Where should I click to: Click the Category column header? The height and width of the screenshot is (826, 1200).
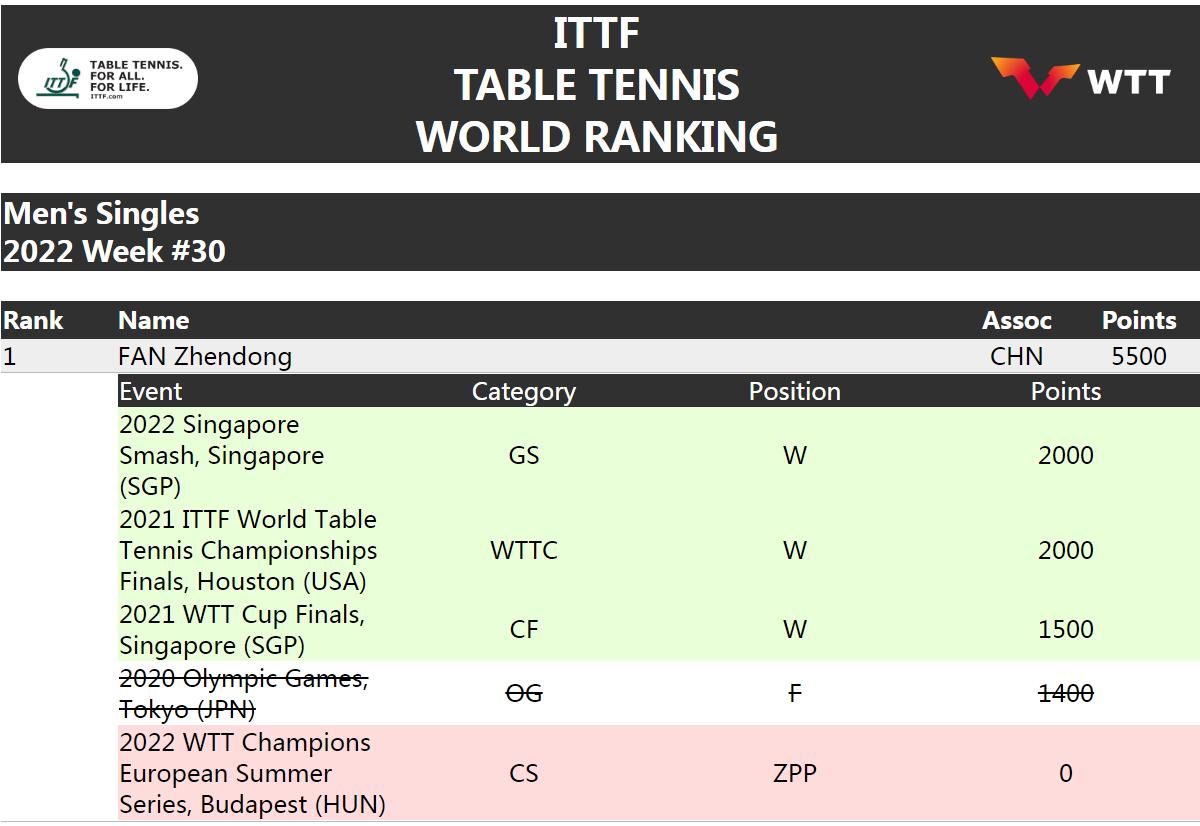(523, 391)
